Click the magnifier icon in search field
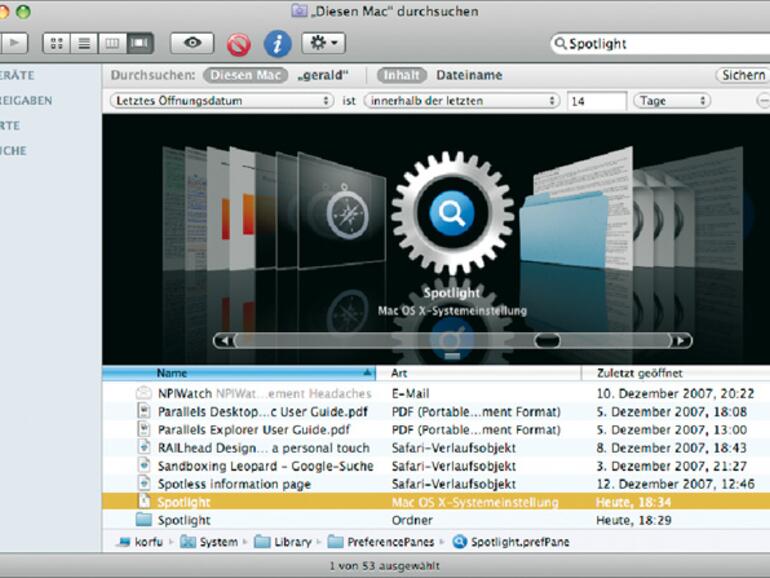Viewport: 770px width, 578px height. click(560, 44)
